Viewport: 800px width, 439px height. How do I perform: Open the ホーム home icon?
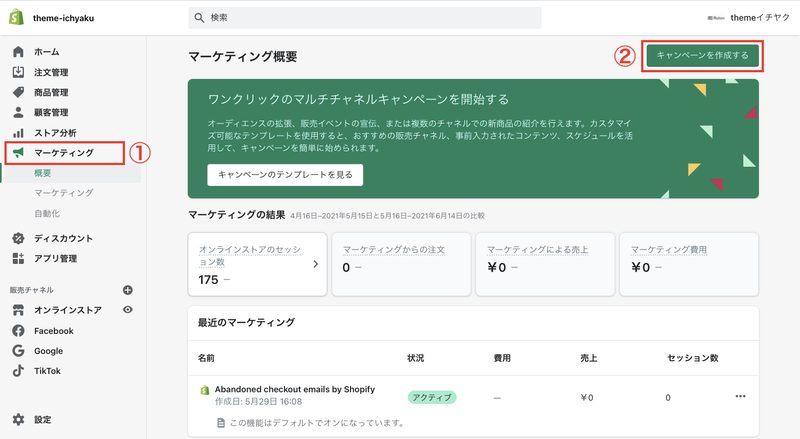18,52
